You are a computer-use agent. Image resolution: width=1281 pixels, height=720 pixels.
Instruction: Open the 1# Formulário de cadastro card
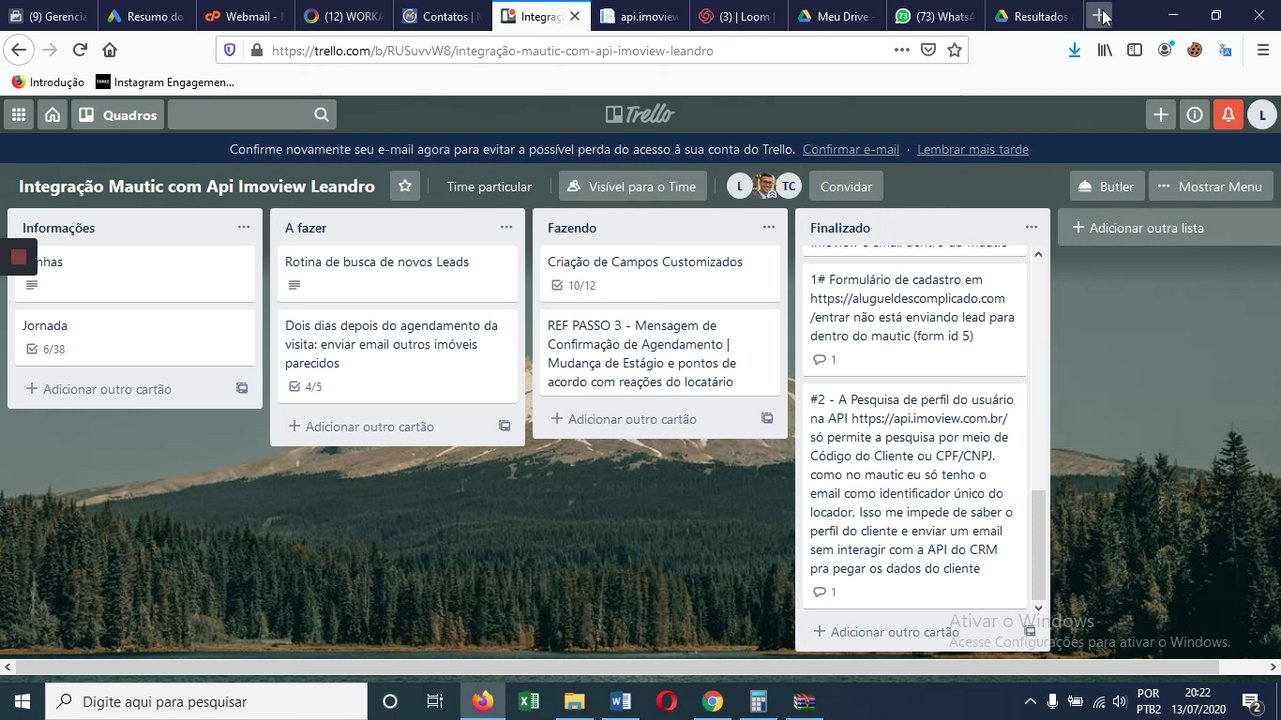tap(915, 319)
